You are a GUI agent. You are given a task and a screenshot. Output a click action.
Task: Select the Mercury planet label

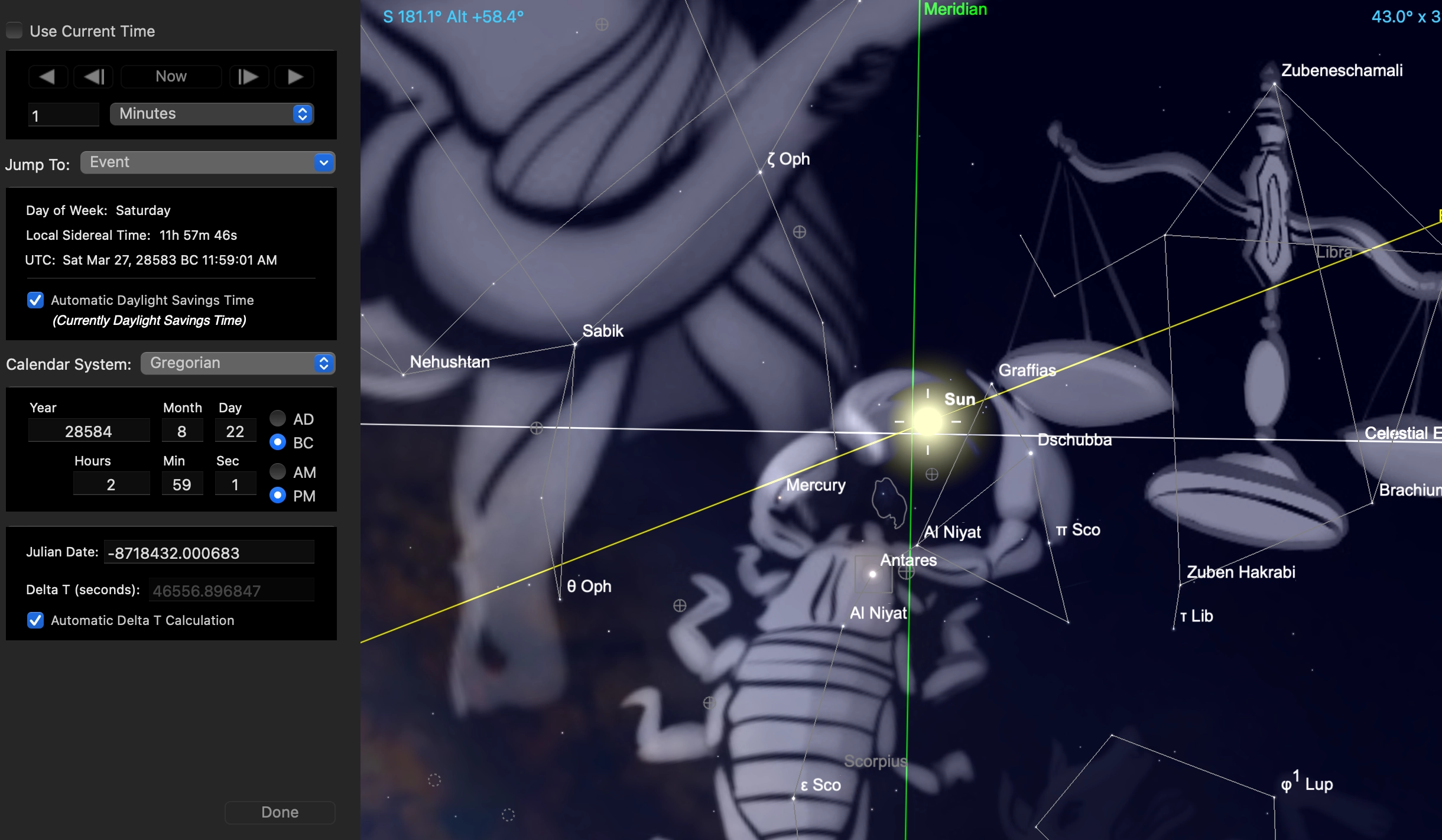point(816,485)
